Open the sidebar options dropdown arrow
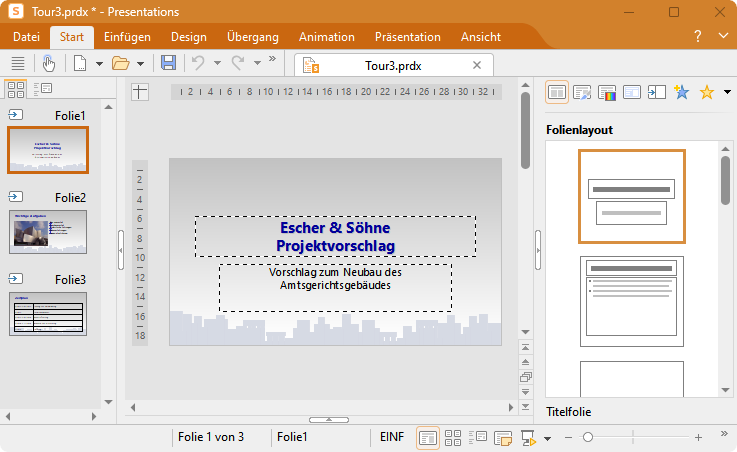Image resolution: width=737 pixels, height=452 pixels. click(727, 92)
